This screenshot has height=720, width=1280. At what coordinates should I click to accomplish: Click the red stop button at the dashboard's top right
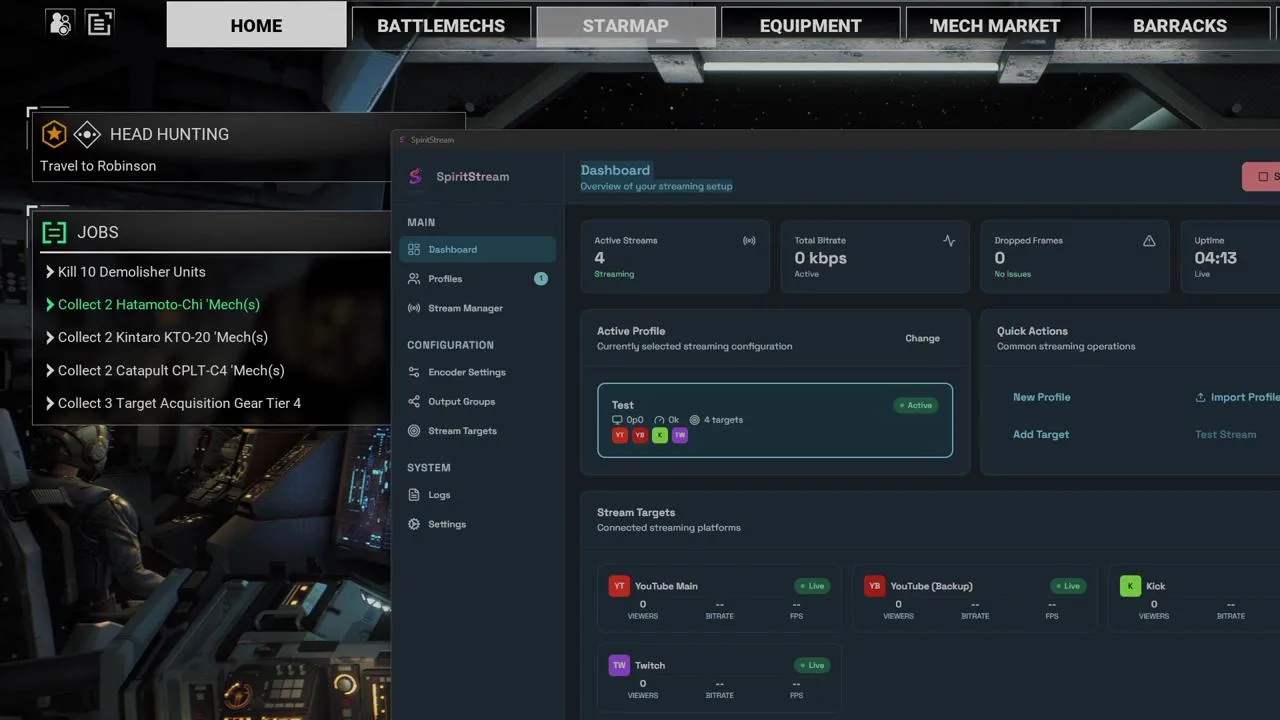[x=1261, y=177]
